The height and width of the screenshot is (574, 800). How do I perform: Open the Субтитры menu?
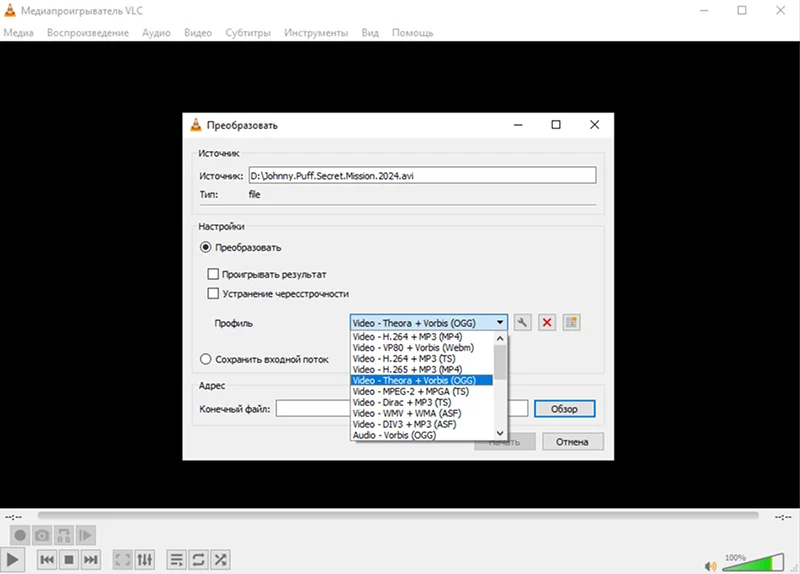[x=248, y=33]
